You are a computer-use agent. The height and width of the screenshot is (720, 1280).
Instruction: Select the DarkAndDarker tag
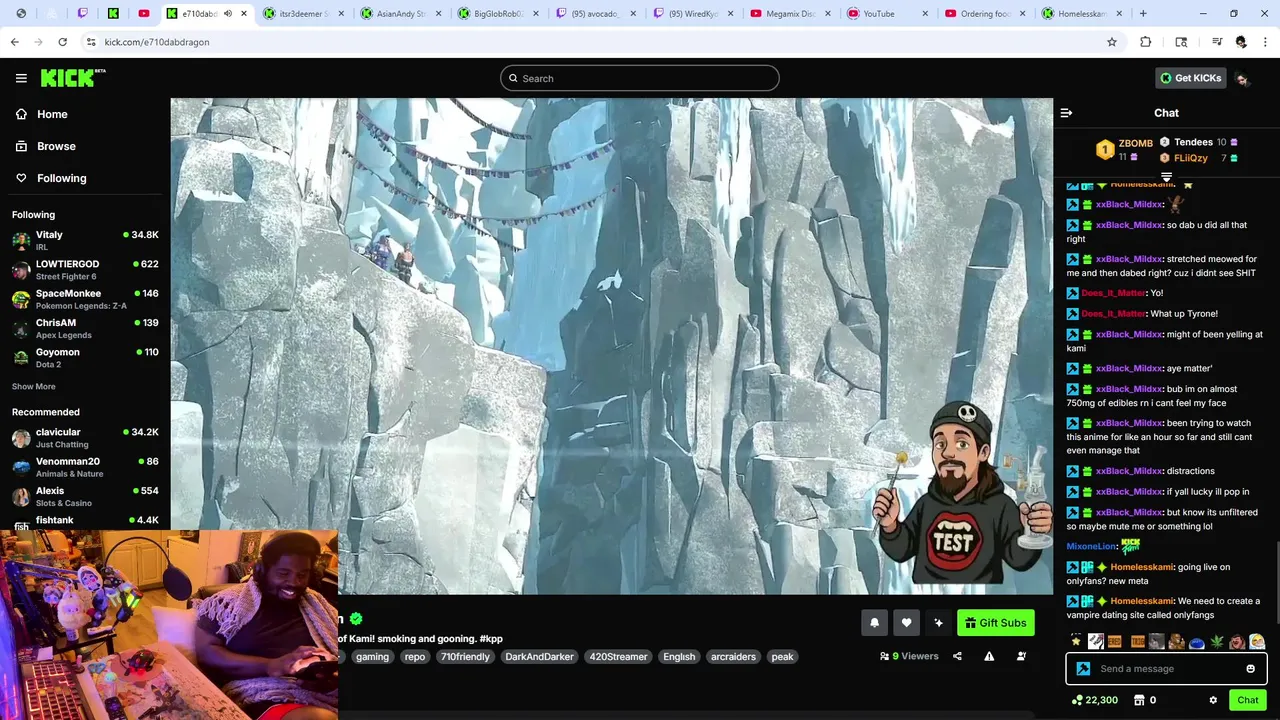pyautogui.click(x=539, y=657)
